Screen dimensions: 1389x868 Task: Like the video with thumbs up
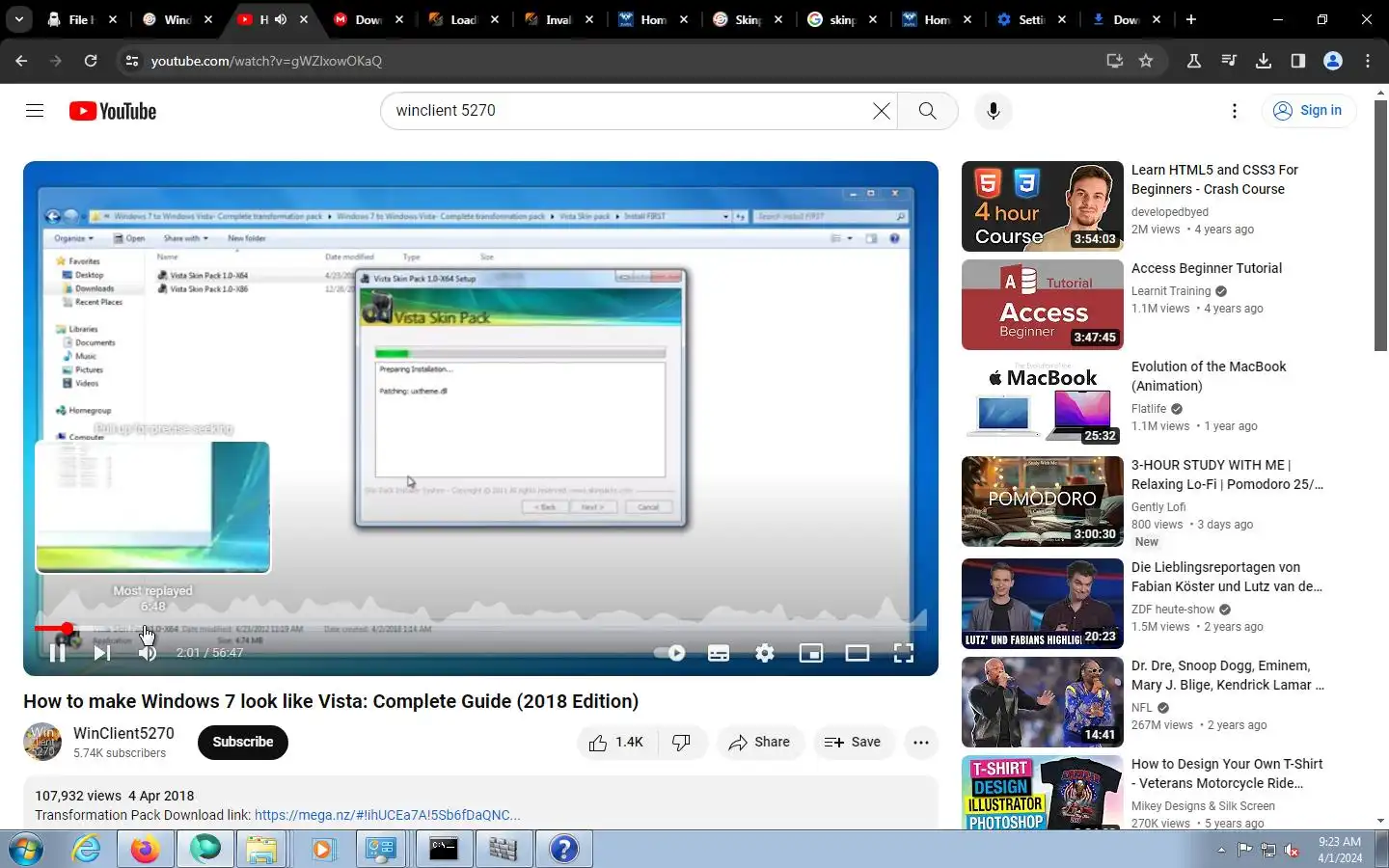point(617,742)
